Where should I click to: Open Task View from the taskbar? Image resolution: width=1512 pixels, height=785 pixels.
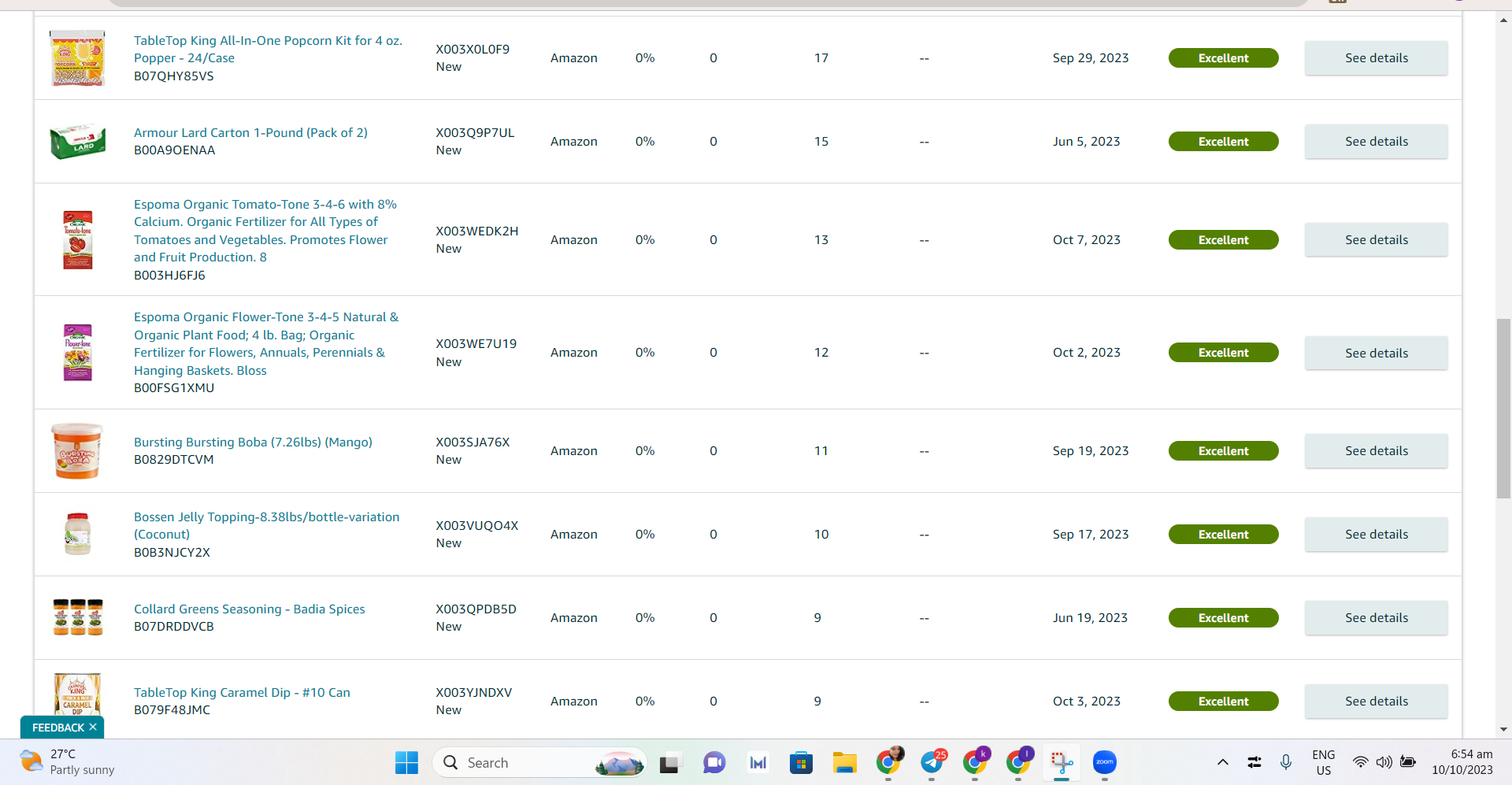(669, 762)
